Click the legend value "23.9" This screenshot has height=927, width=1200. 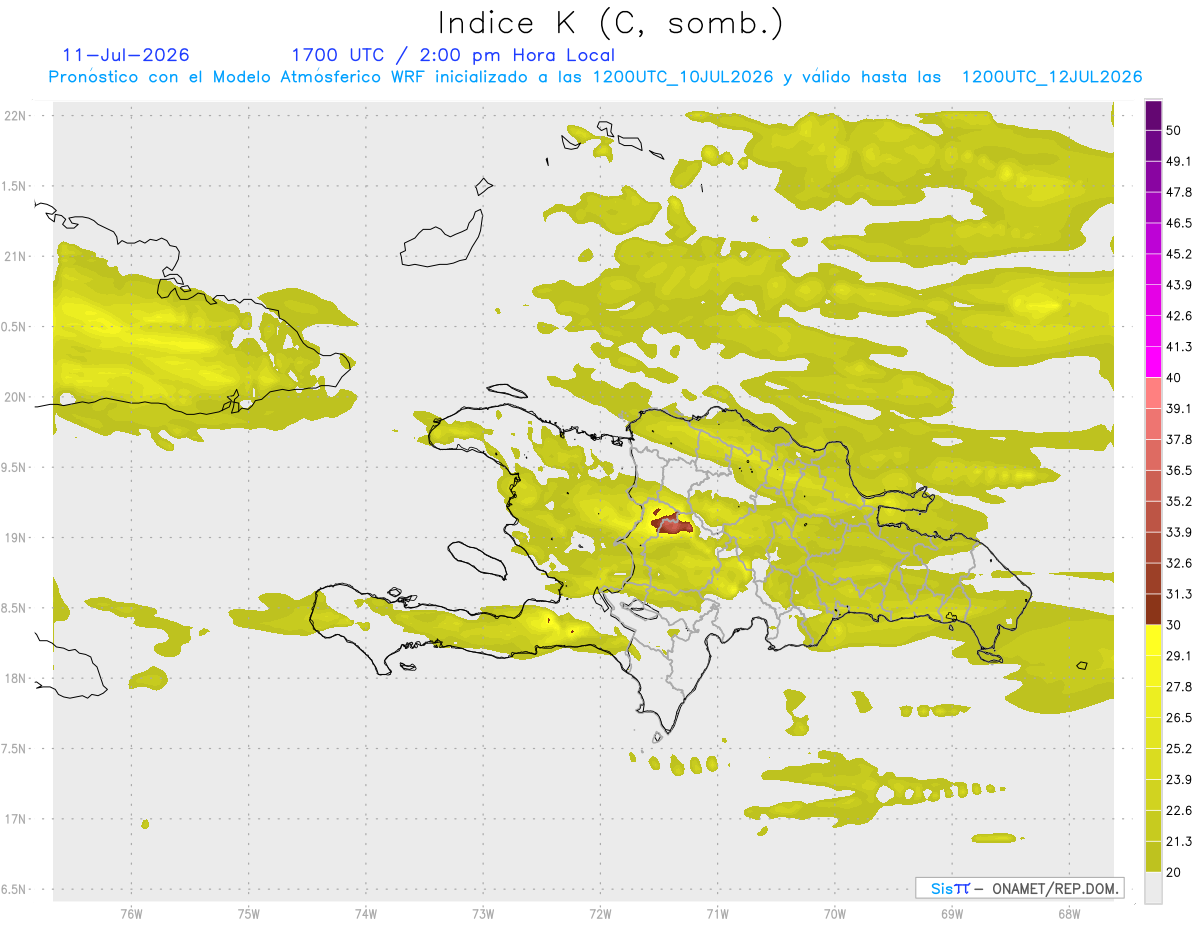pos(1179,780)
